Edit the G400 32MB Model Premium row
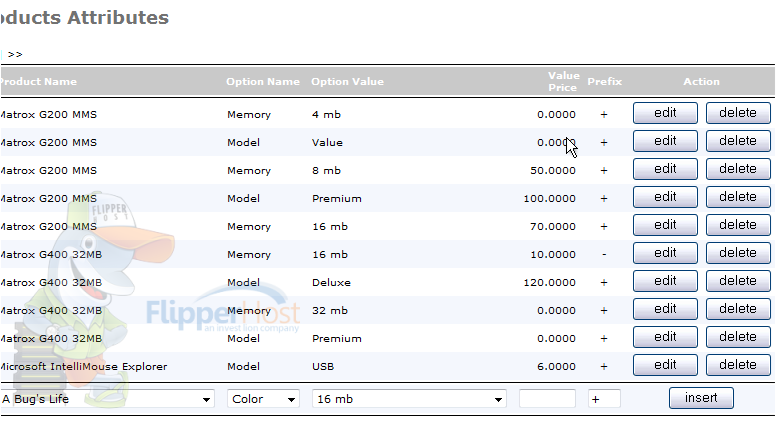The height and width of the screenshot is (422, 776). point(665,337)
